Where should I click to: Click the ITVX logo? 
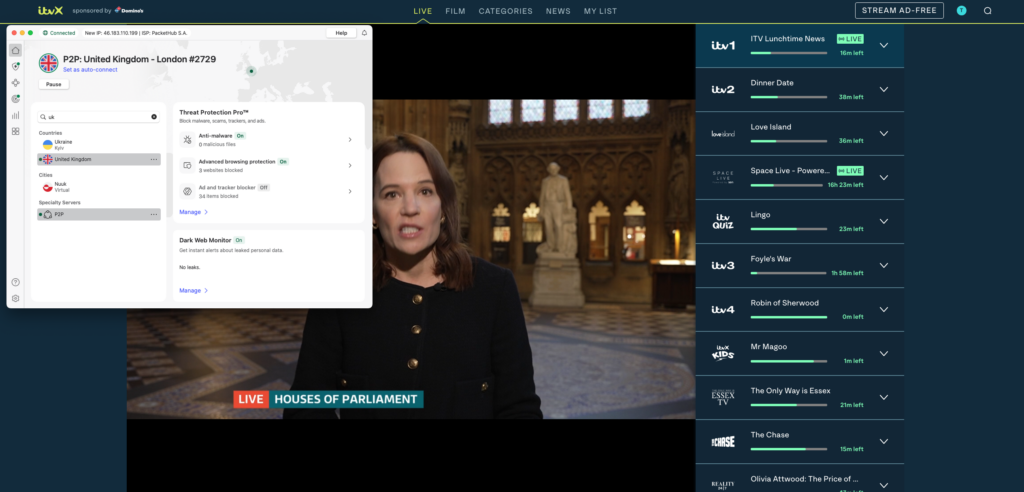point(50,10)
